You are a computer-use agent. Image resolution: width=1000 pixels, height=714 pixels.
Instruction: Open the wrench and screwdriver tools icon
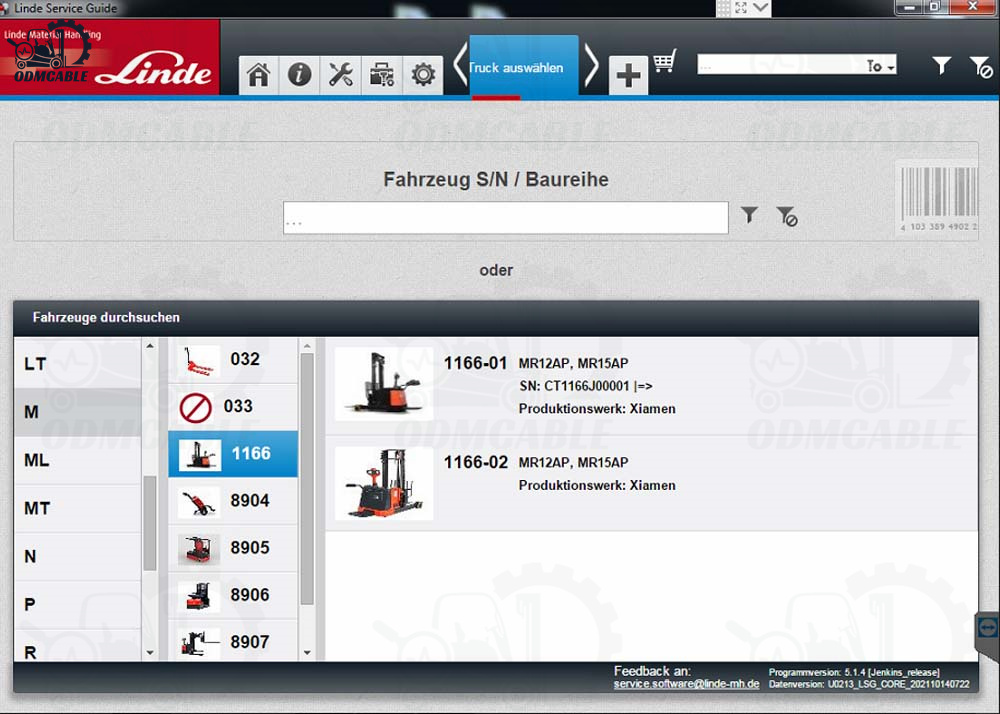tap(341, 75)
